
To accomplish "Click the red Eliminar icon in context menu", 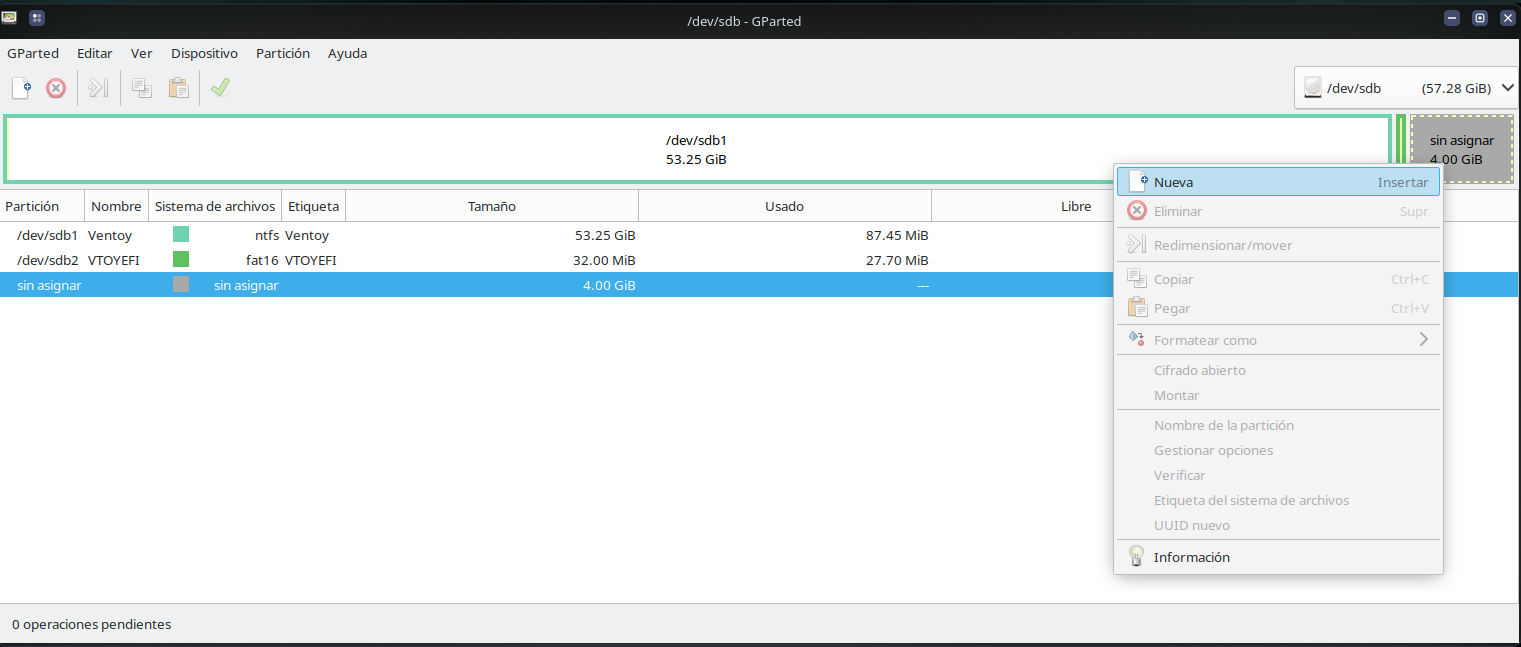I will click(1137, 211).
